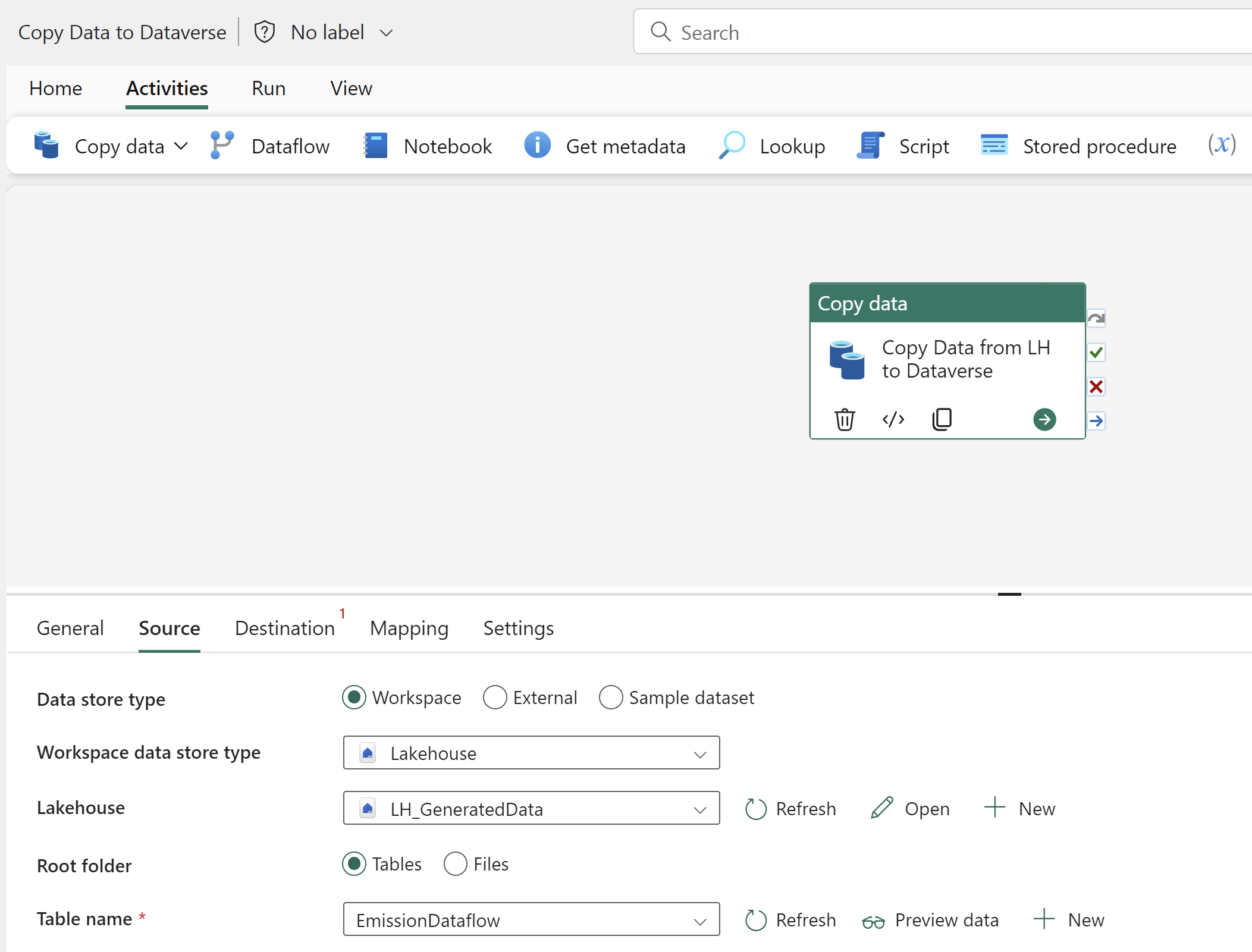
Task: Select Files as the root folder
Action: (x=454, y=864)
